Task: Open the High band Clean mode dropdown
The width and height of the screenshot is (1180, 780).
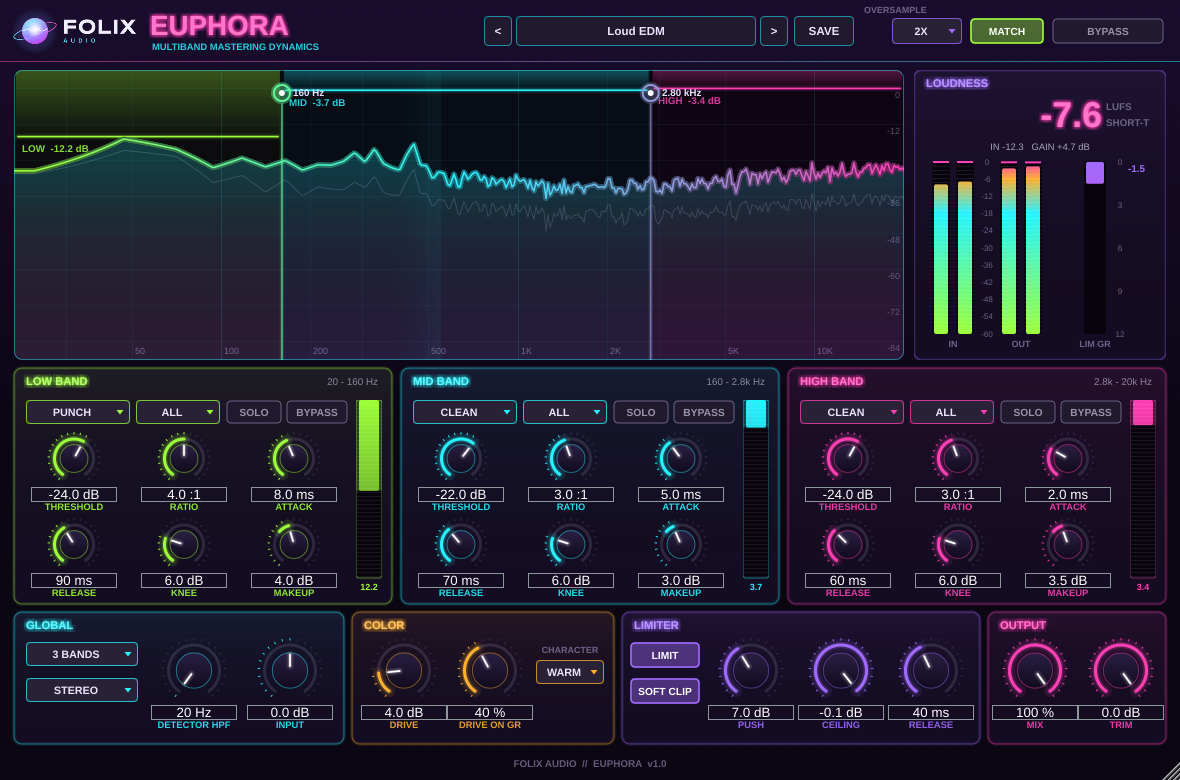Action: [x=851, y=412]
